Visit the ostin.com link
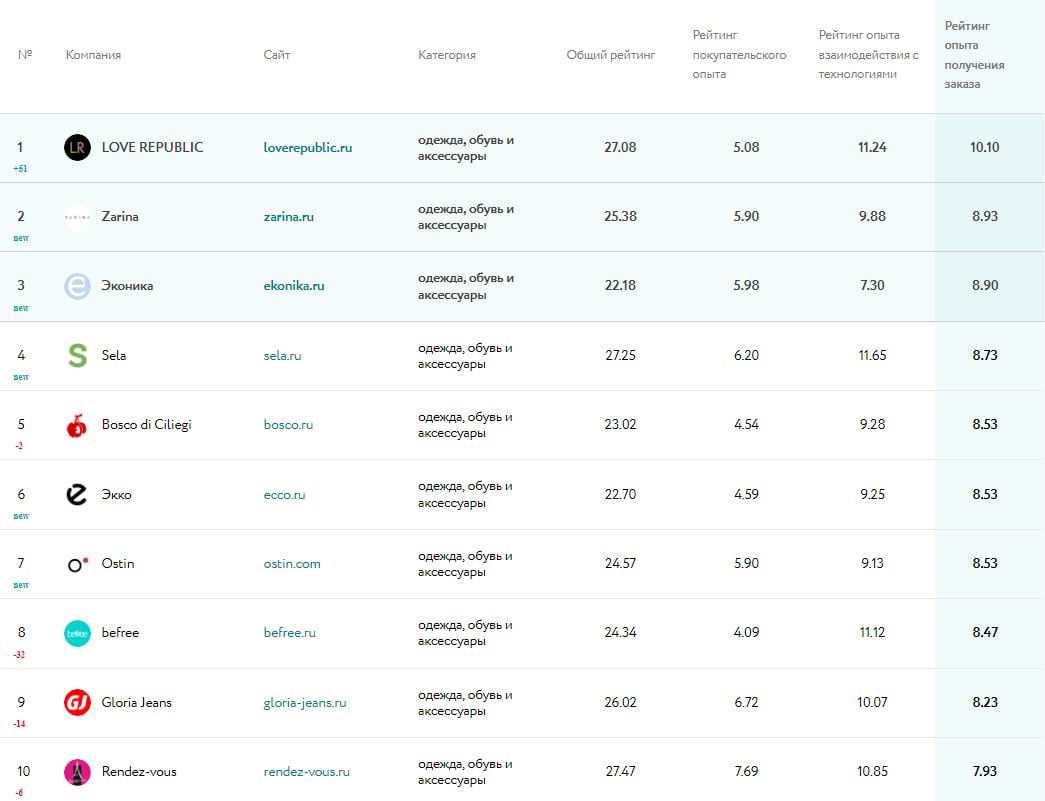Screen dimensions: 1045x801 (x=292, y=564)
